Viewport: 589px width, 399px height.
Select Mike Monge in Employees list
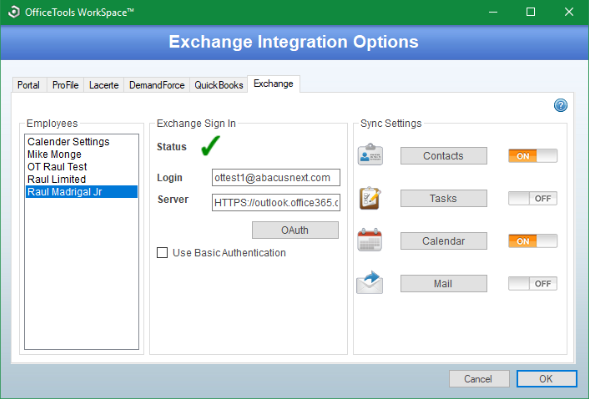(82, 154)
